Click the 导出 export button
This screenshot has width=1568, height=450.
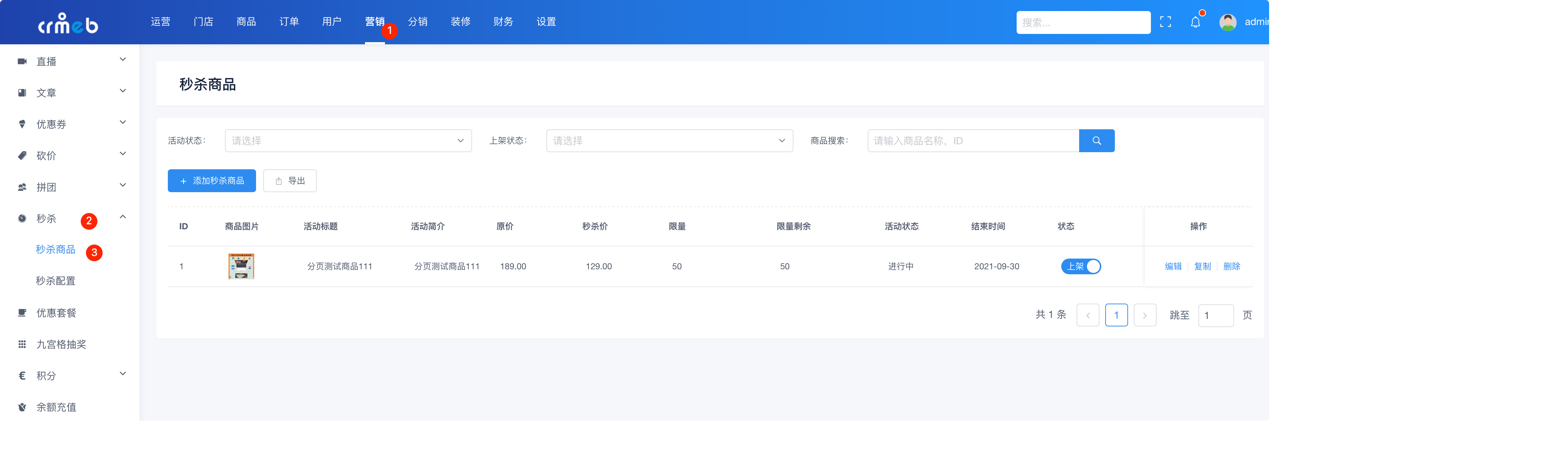(290, 181)
